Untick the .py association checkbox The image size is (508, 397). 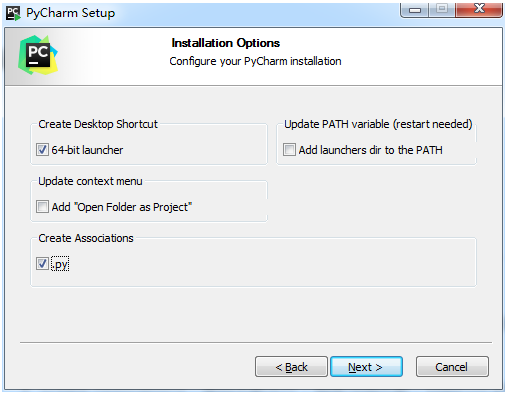click(x=42, y=264)
